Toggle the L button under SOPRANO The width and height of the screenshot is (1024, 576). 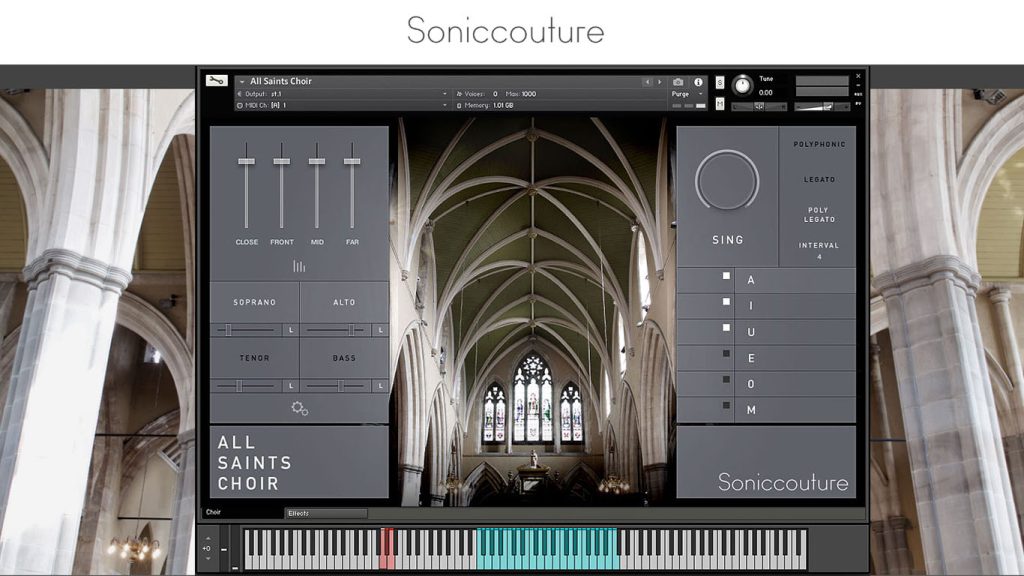pyautogui.click(x=291, y=330)
